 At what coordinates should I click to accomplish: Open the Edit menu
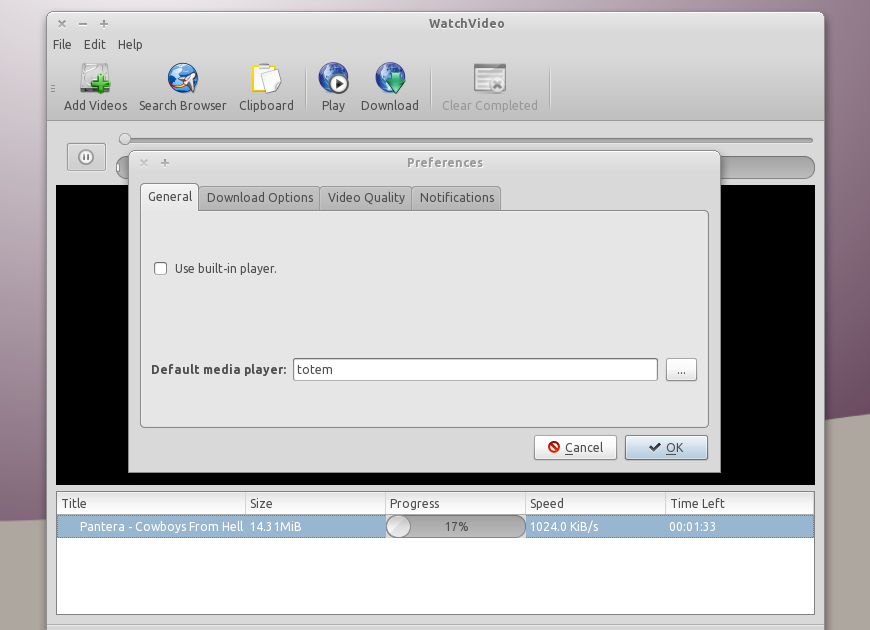(x=94, y=44)
